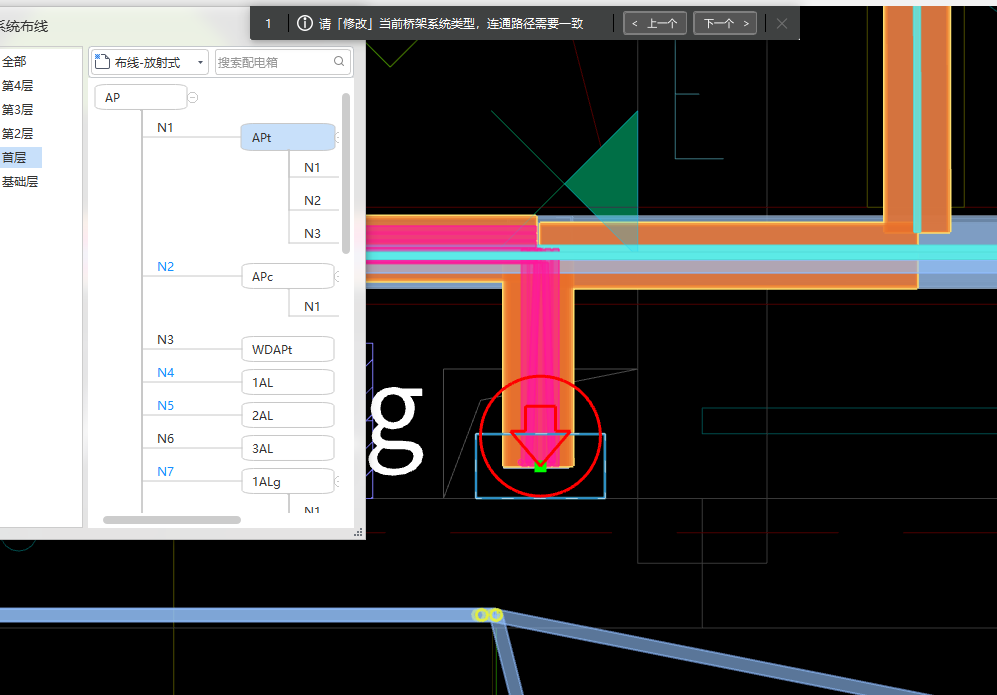Go to previous item with 上一个 button

tap(654, 24)
